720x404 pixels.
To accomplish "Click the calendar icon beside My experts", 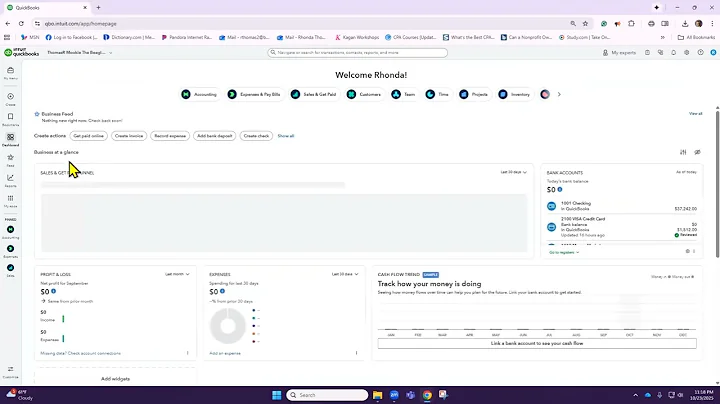I will click(647, 53).
